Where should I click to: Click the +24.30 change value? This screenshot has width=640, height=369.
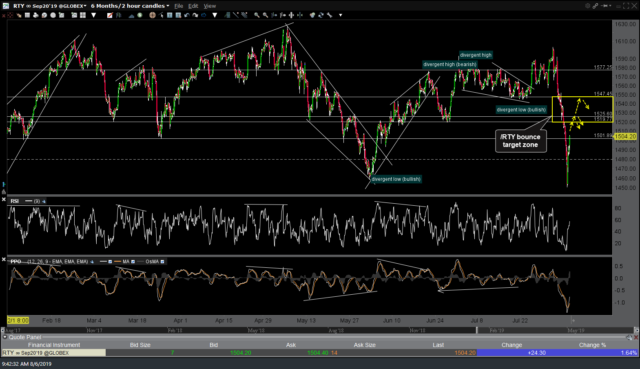point(537,353)
